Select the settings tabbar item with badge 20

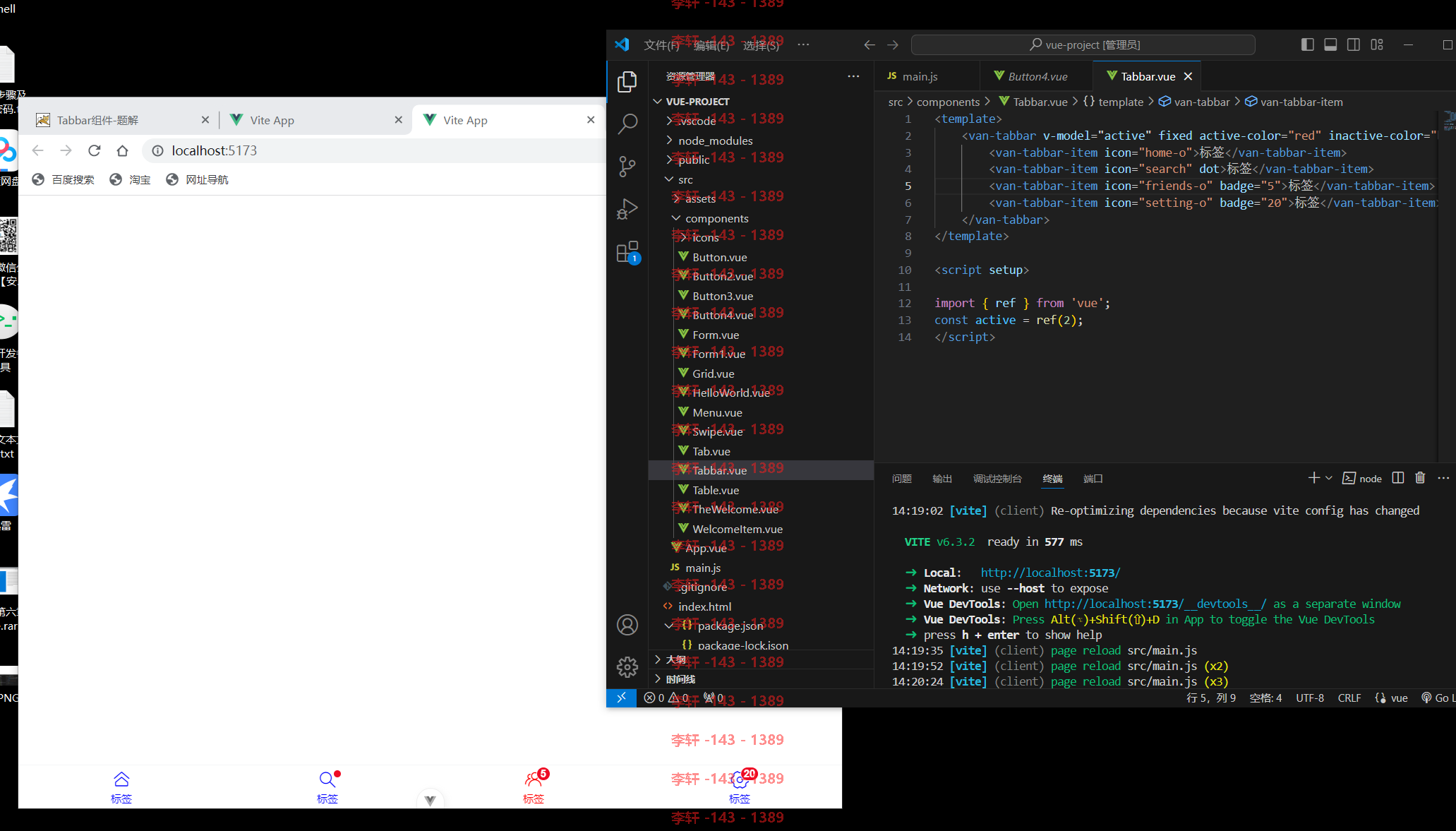(740, 787)
